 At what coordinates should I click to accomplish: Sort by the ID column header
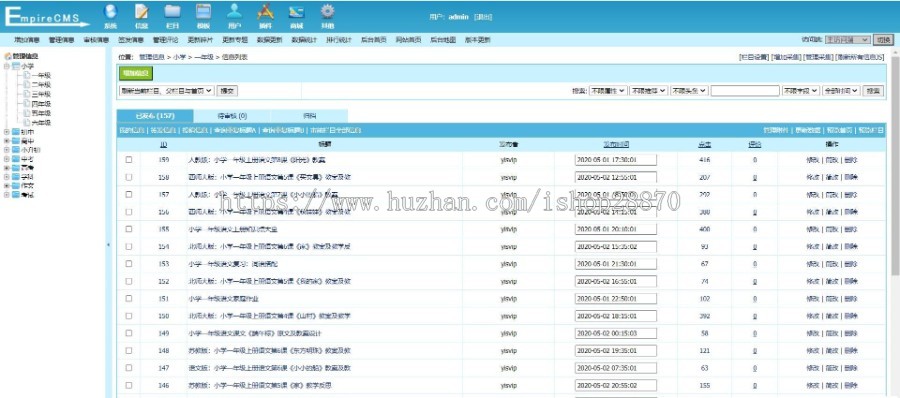point(164,145)
